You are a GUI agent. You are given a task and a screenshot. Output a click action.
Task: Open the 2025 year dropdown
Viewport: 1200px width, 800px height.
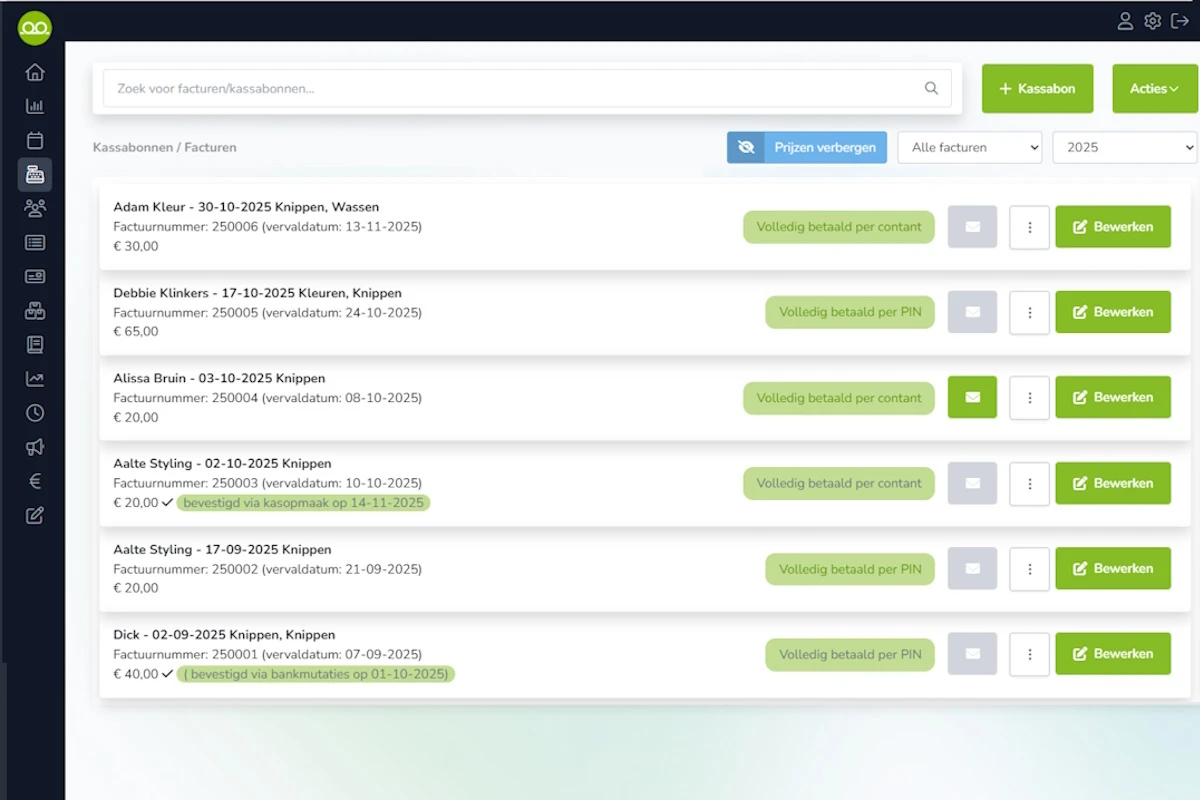coord(1124,147)
